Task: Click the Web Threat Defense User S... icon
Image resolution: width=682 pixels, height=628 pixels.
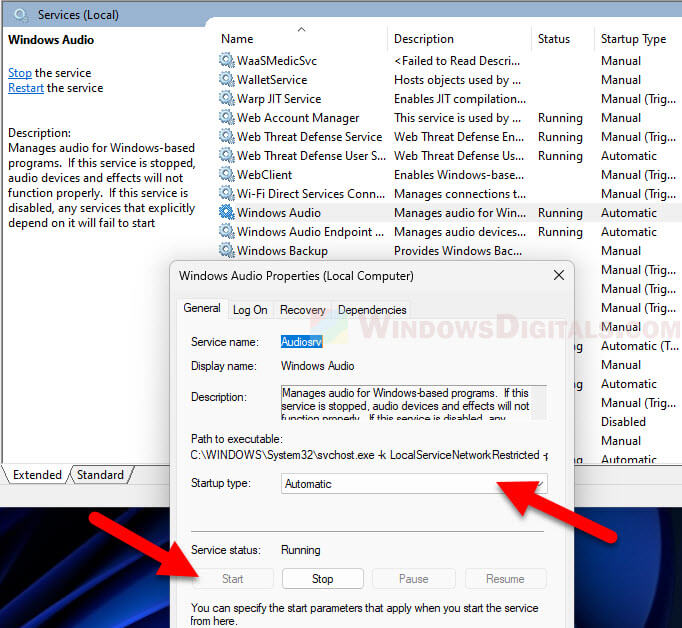Action: tap(227, 156)
